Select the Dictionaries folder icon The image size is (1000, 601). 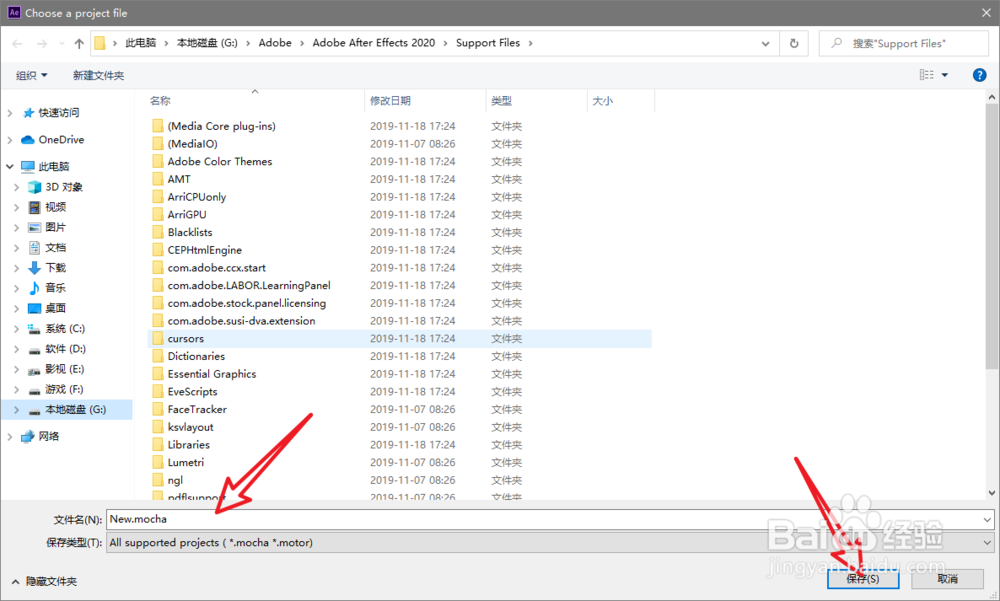pos(158,357)
